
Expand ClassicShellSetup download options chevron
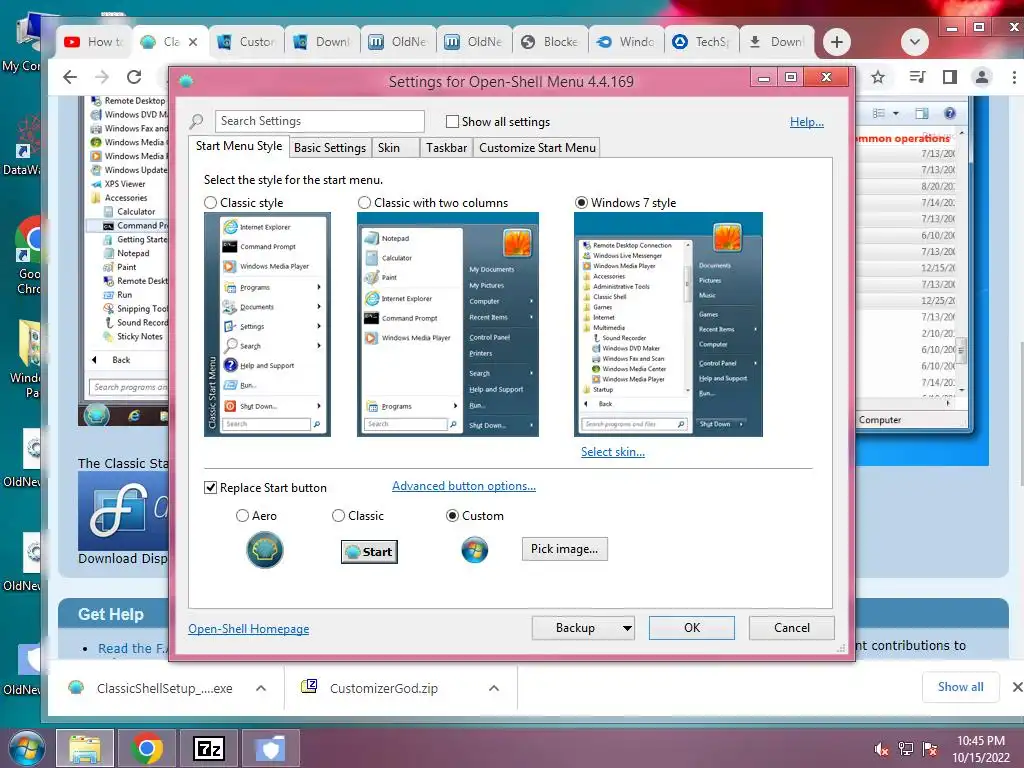coord(261,688)
